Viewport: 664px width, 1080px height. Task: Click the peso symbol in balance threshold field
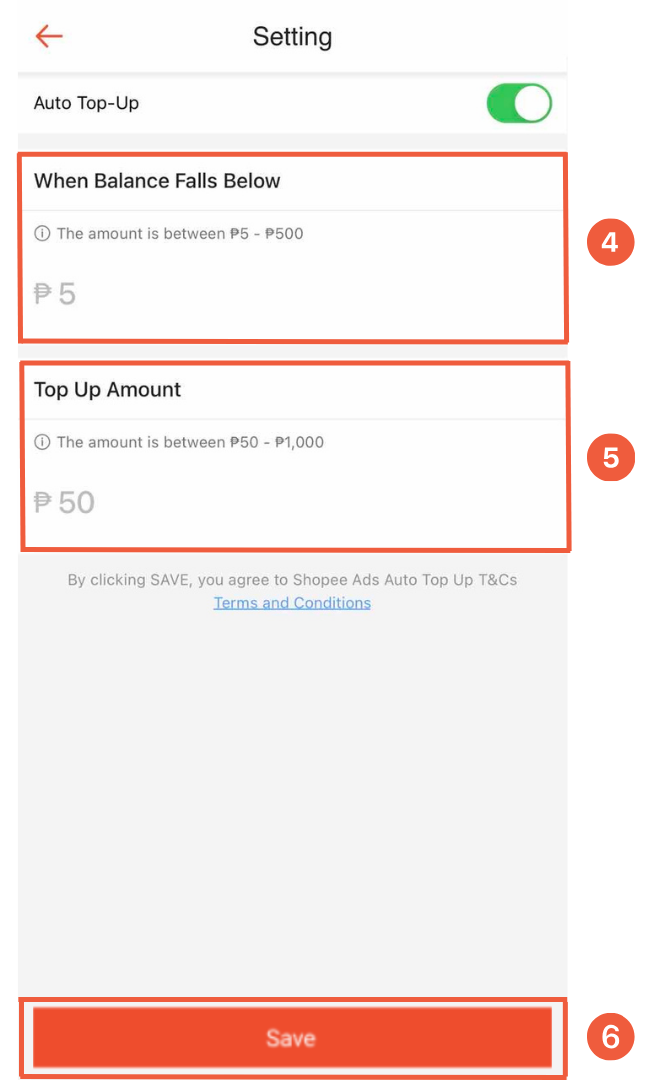43,294
